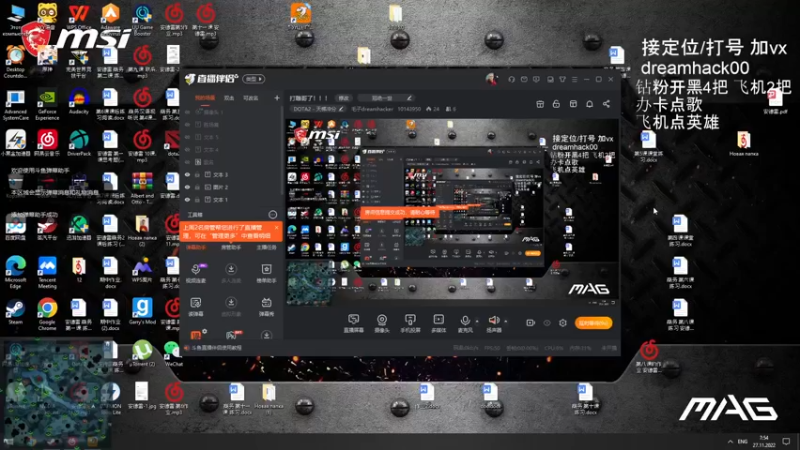800x450 pixels.
Task: Open the 弹幕秀 tool
Action: [266, 307]
